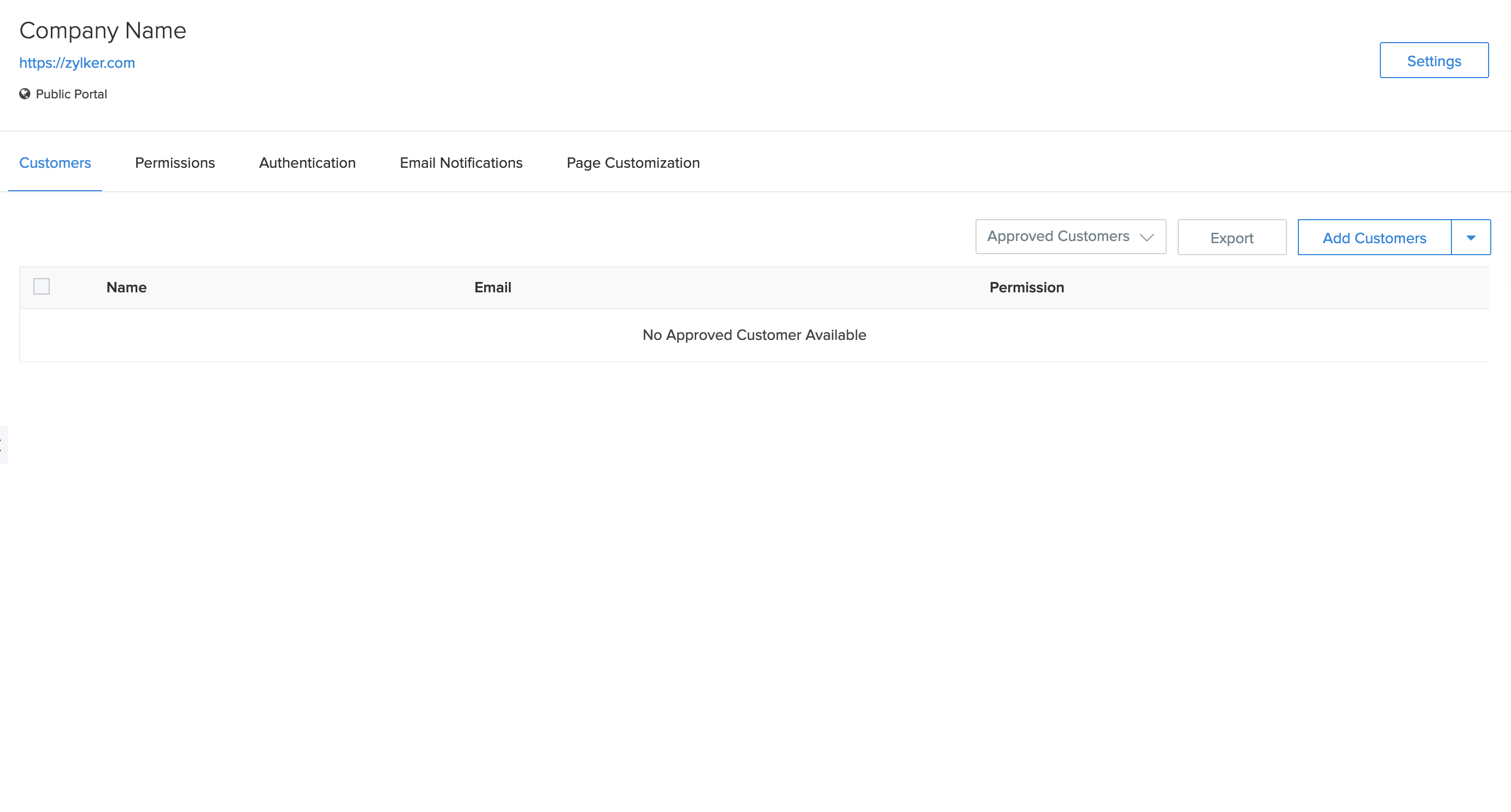Viewport: 1511px width, 812px height.
Task: Open the Approved Customers filter dropdown
Action: (1070, 237)
